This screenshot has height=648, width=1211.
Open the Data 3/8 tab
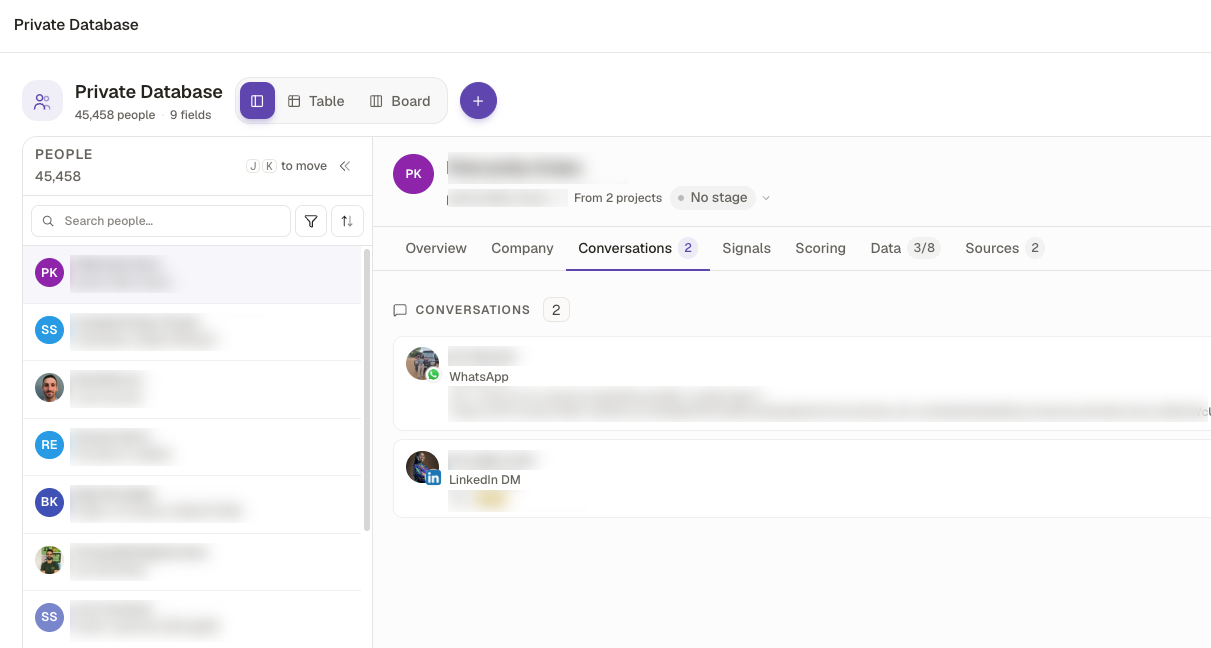[x=905, y=248]
